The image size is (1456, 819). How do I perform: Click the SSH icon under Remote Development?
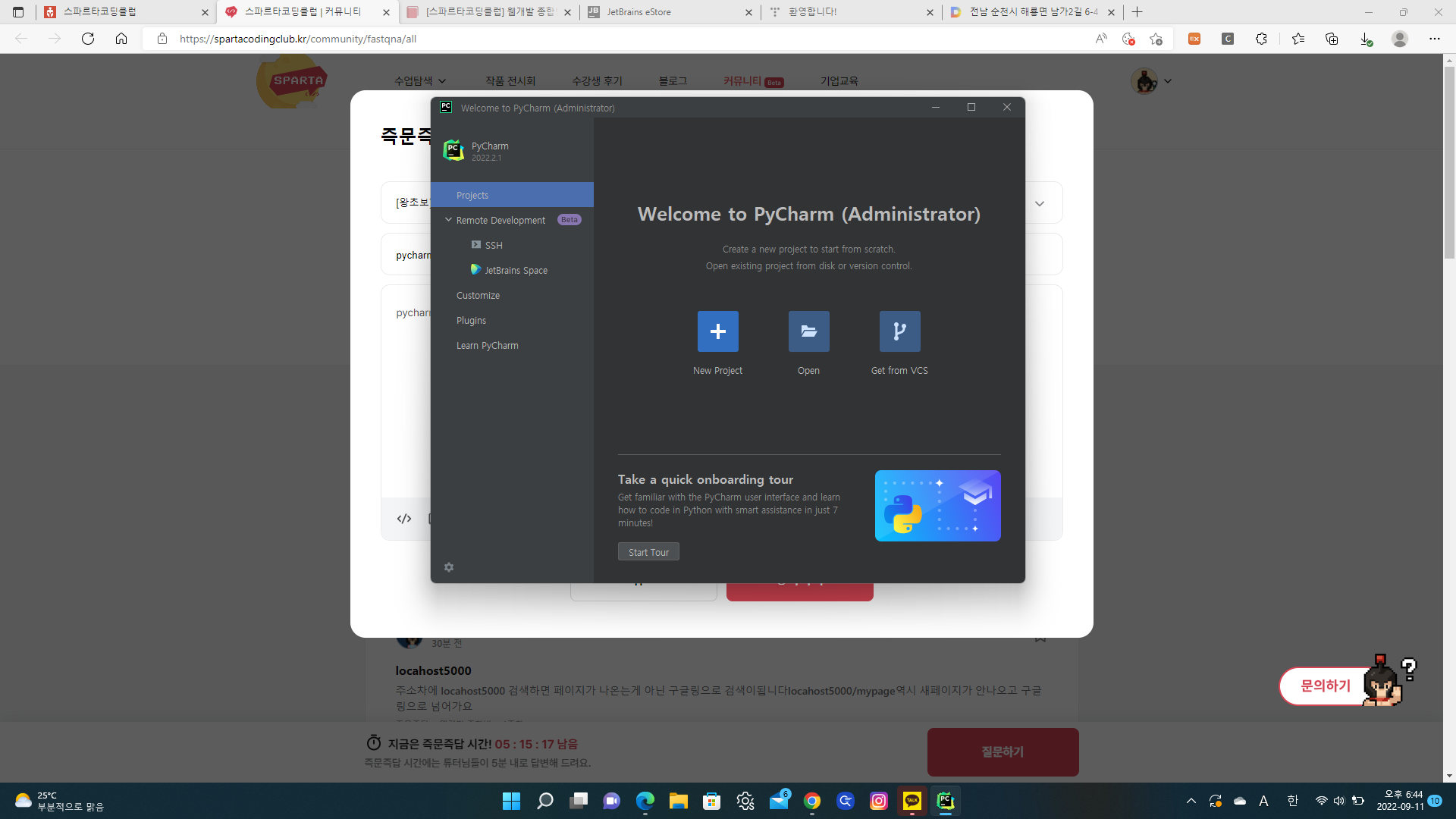[x=476, y=245]
